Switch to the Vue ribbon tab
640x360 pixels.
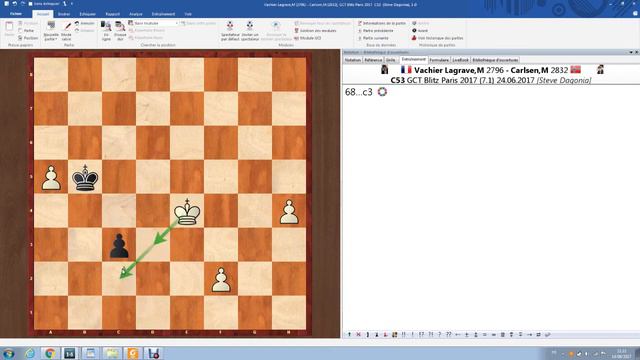(188, 14)
